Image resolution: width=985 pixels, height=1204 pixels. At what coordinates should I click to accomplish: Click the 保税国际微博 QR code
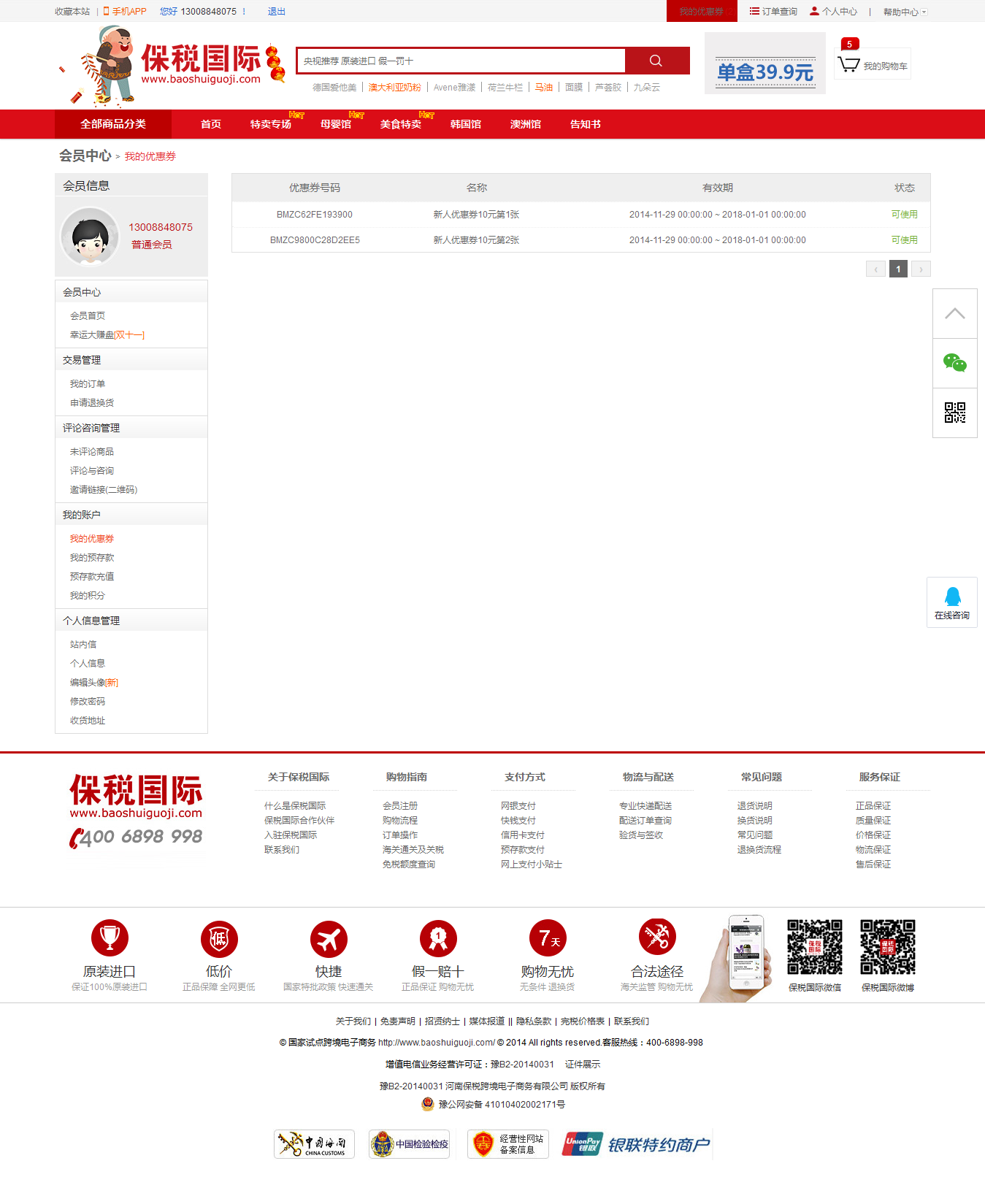[x=888, y=947]
